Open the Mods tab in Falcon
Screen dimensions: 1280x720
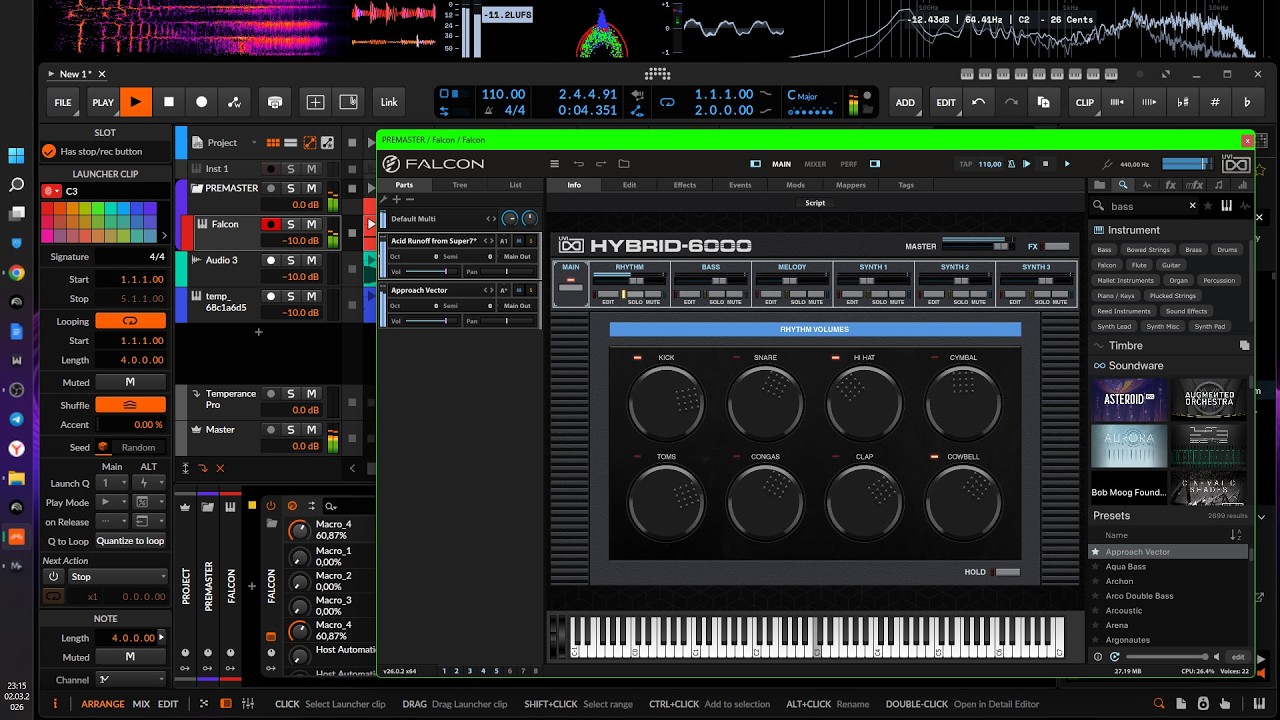click(795, 185)
